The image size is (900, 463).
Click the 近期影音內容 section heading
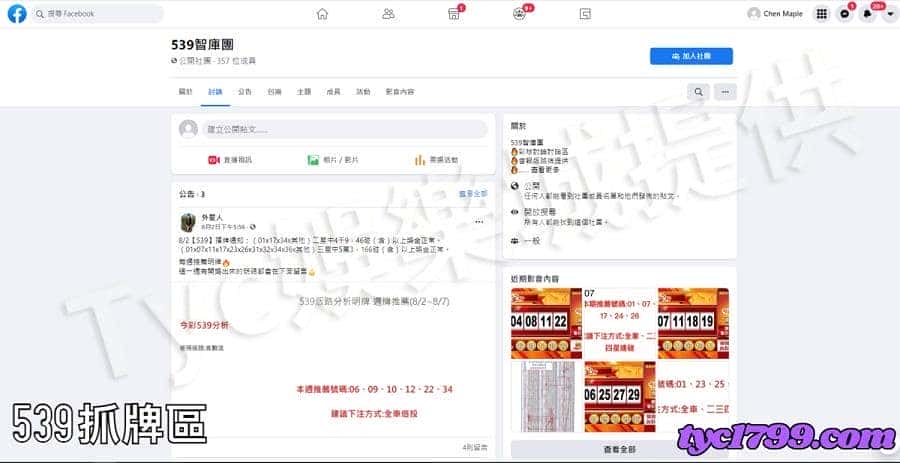click(x=535, y=279)
